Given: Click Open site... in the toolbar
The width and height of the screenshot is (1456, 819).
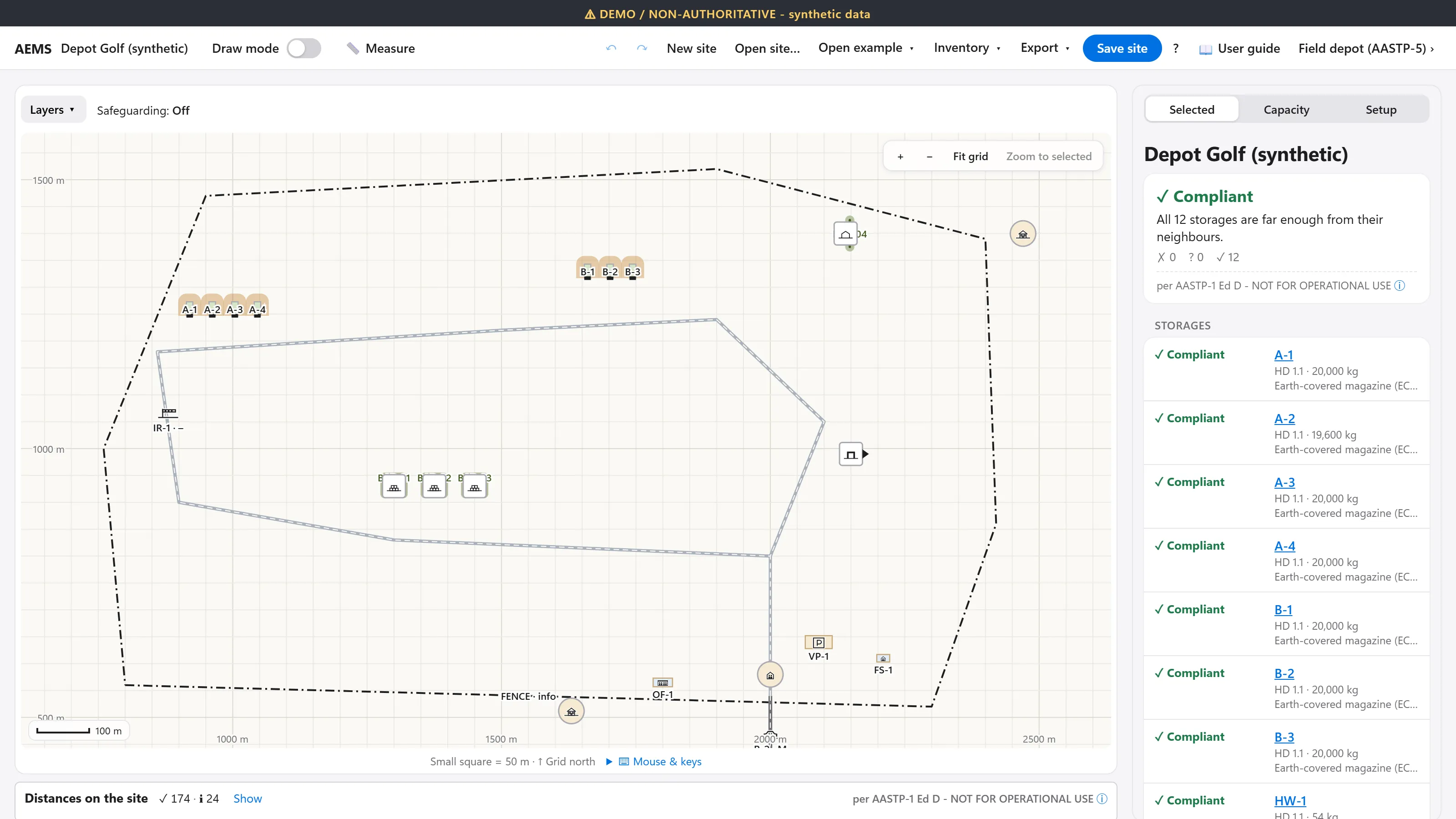Looking at the screenshot, I should coord(767,48).
